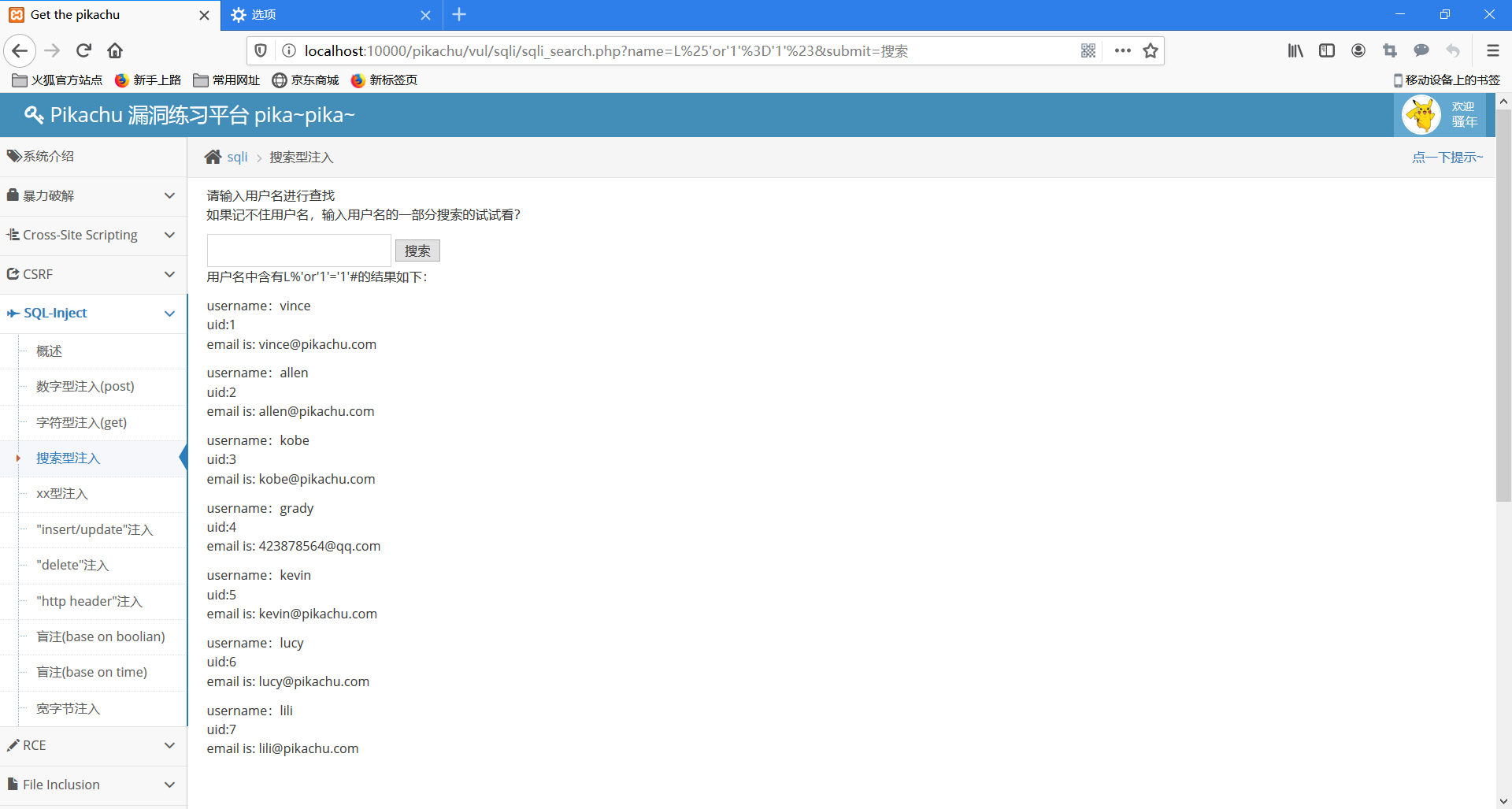Open 概述 under SQL-Inject
The image size is (1512, 809).
point(49,351)
